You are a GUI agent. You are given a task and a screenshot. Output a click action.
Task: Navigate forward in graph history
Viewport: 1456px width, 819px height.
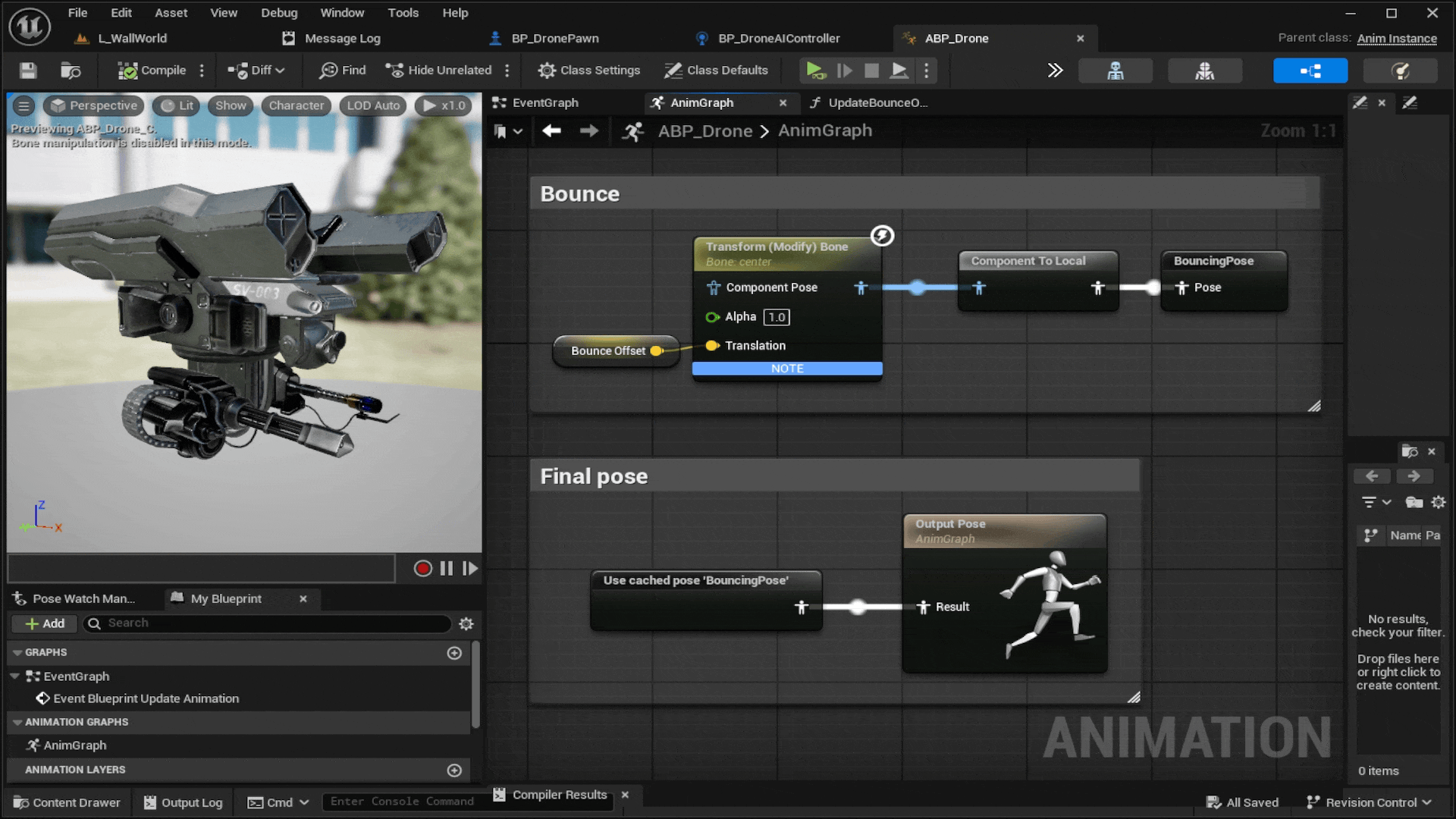point(589,131)
